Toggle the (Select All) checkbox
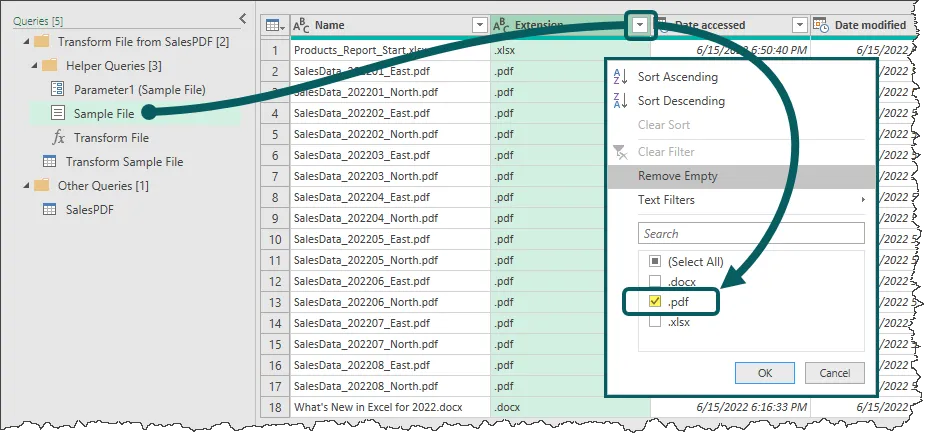Screen dimensions: 926x434 point(655,261)
